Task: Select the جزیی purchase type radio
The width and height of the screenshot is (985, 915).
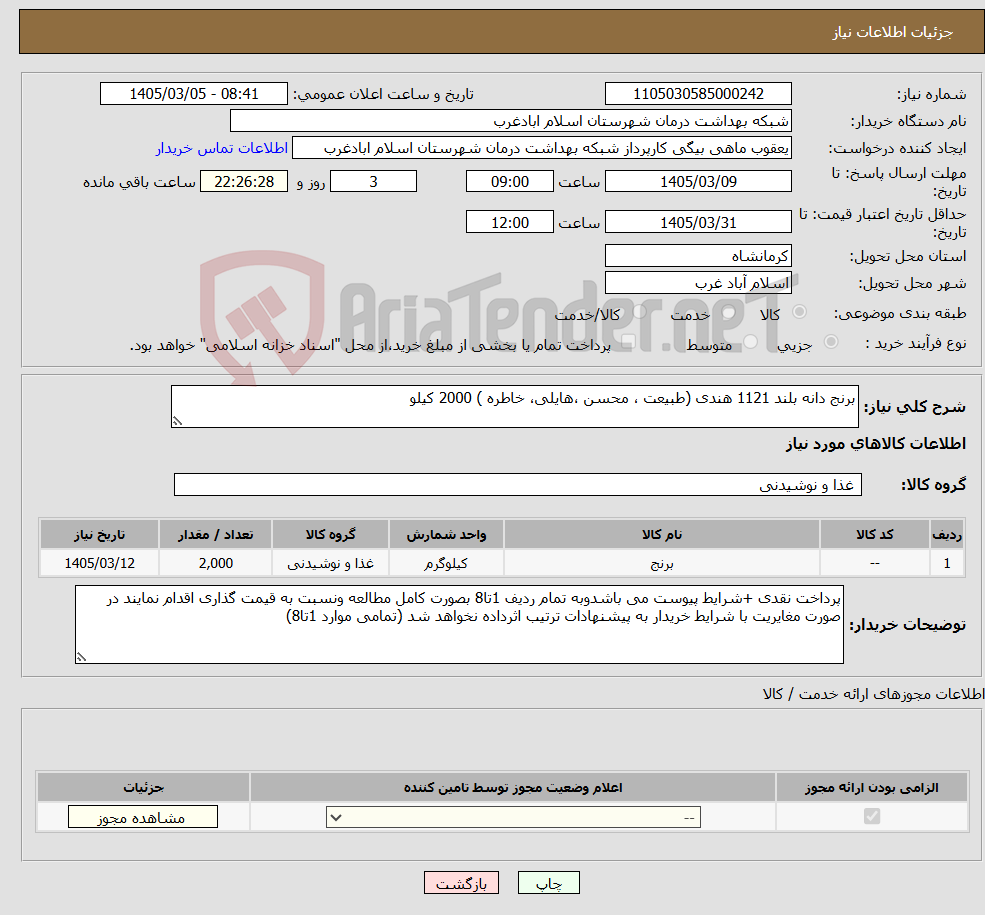Action: pyautogui.click(x=830, y=342)
